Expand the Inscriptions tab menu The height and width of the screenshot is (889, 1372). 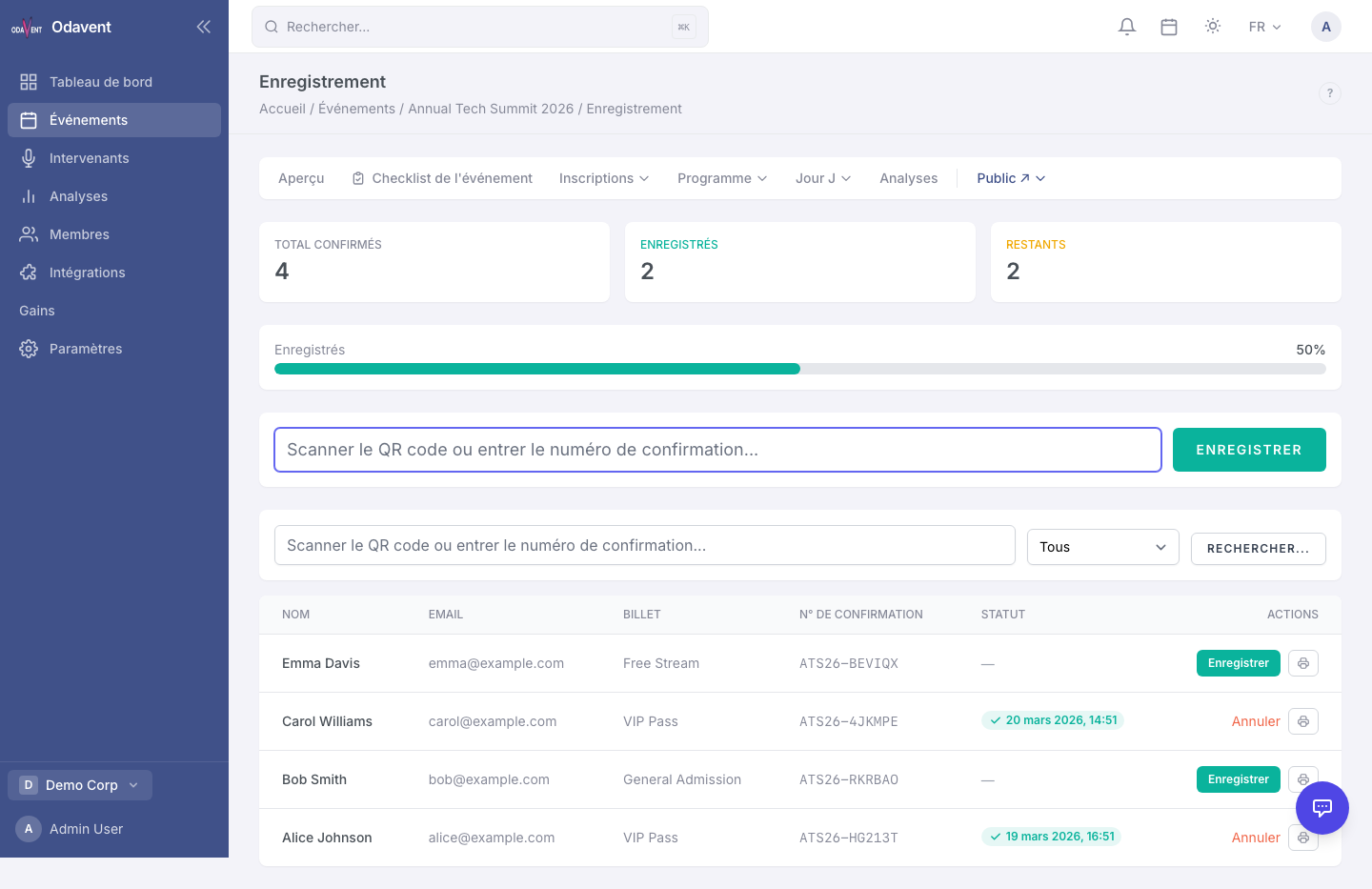pos(604,178)
